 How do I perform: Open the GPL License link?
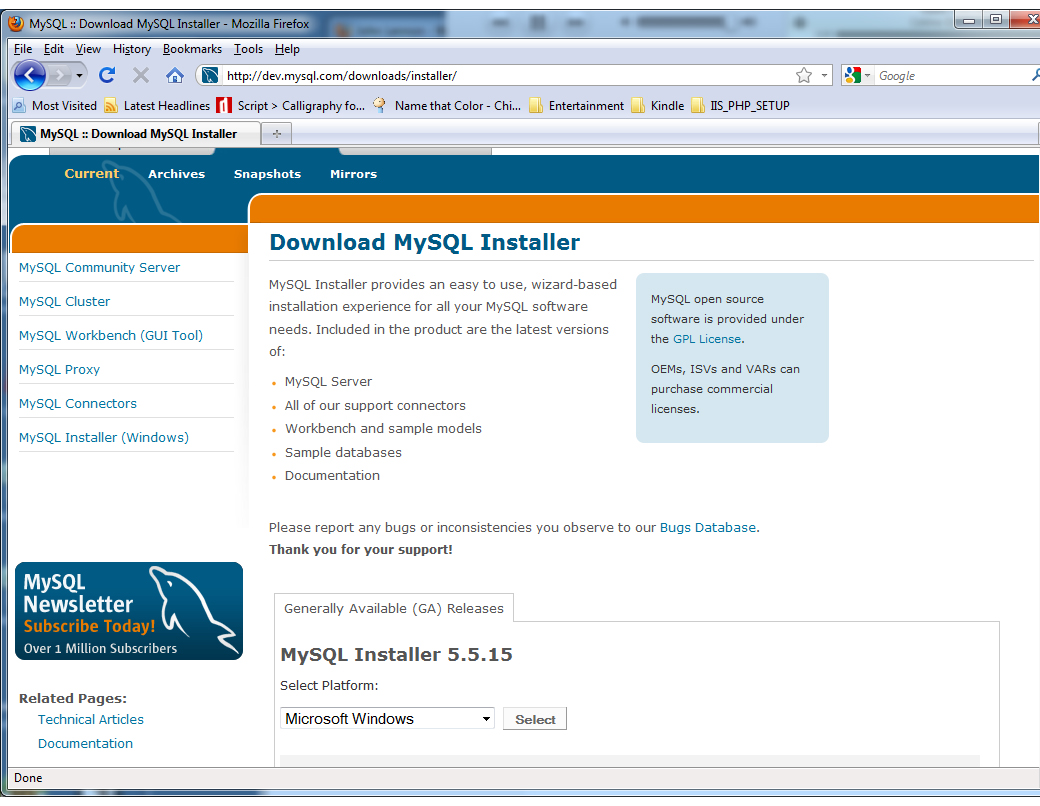(707, 339)
